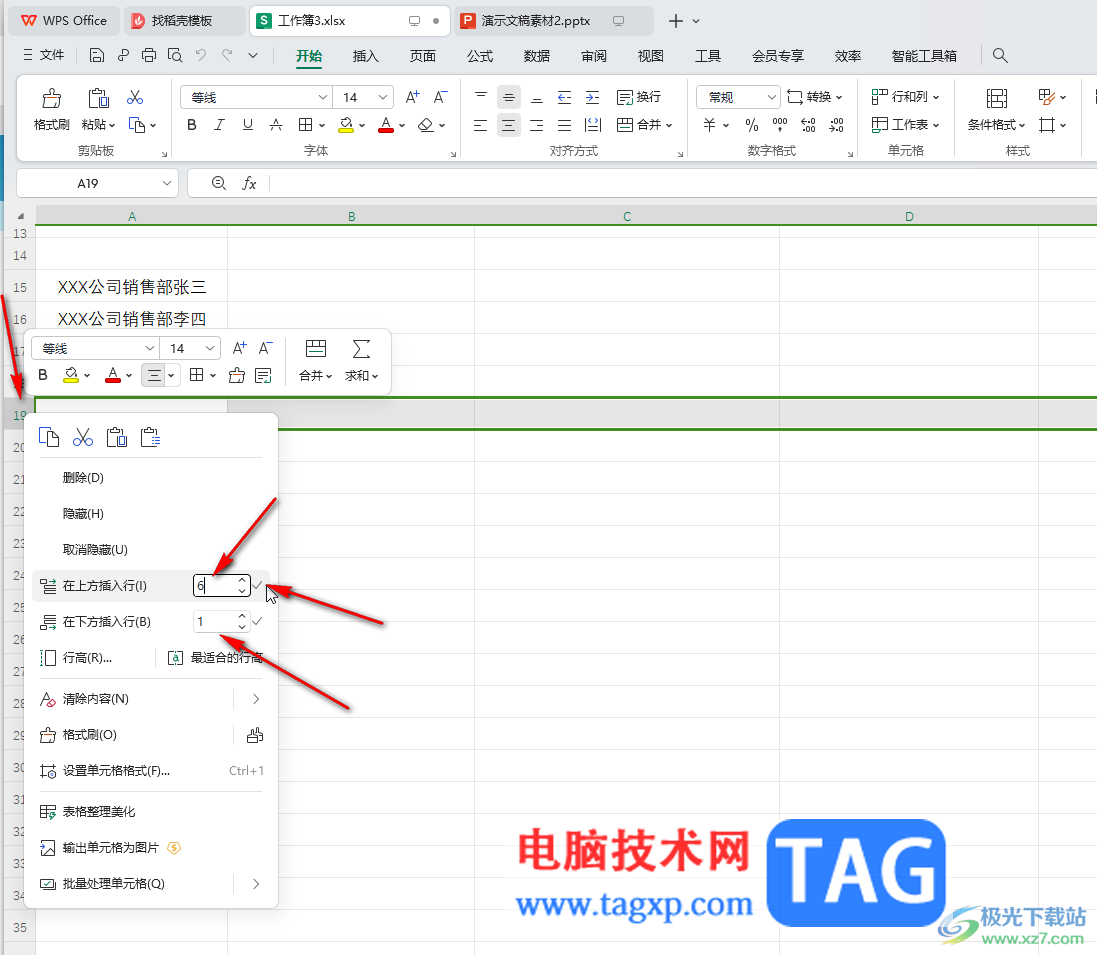Click the Wrap Text 换行 button
The image size is (1097, 955).
click(x=639, y=97)
